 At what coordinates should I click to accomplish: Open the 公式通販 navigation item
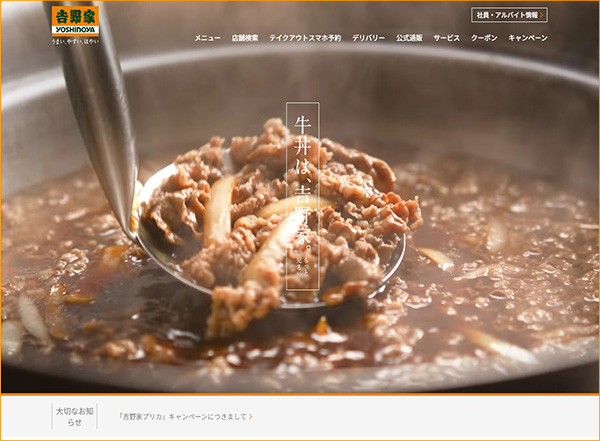coord(409,38)
